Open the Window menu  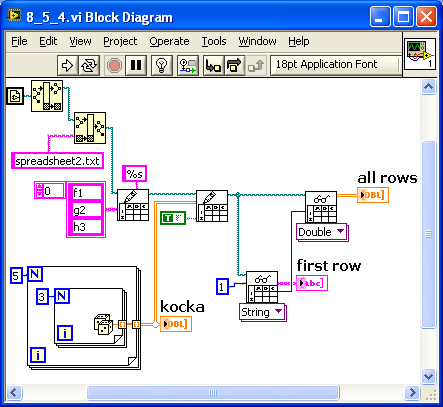[x=257, y=41]
